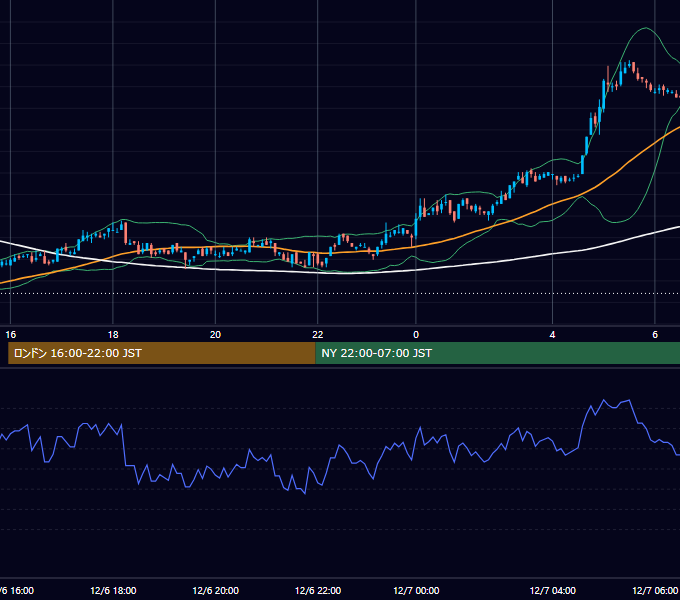680x600 pixels.
Task: Click the hour 0 axis label
Action: tap(416, 335)
